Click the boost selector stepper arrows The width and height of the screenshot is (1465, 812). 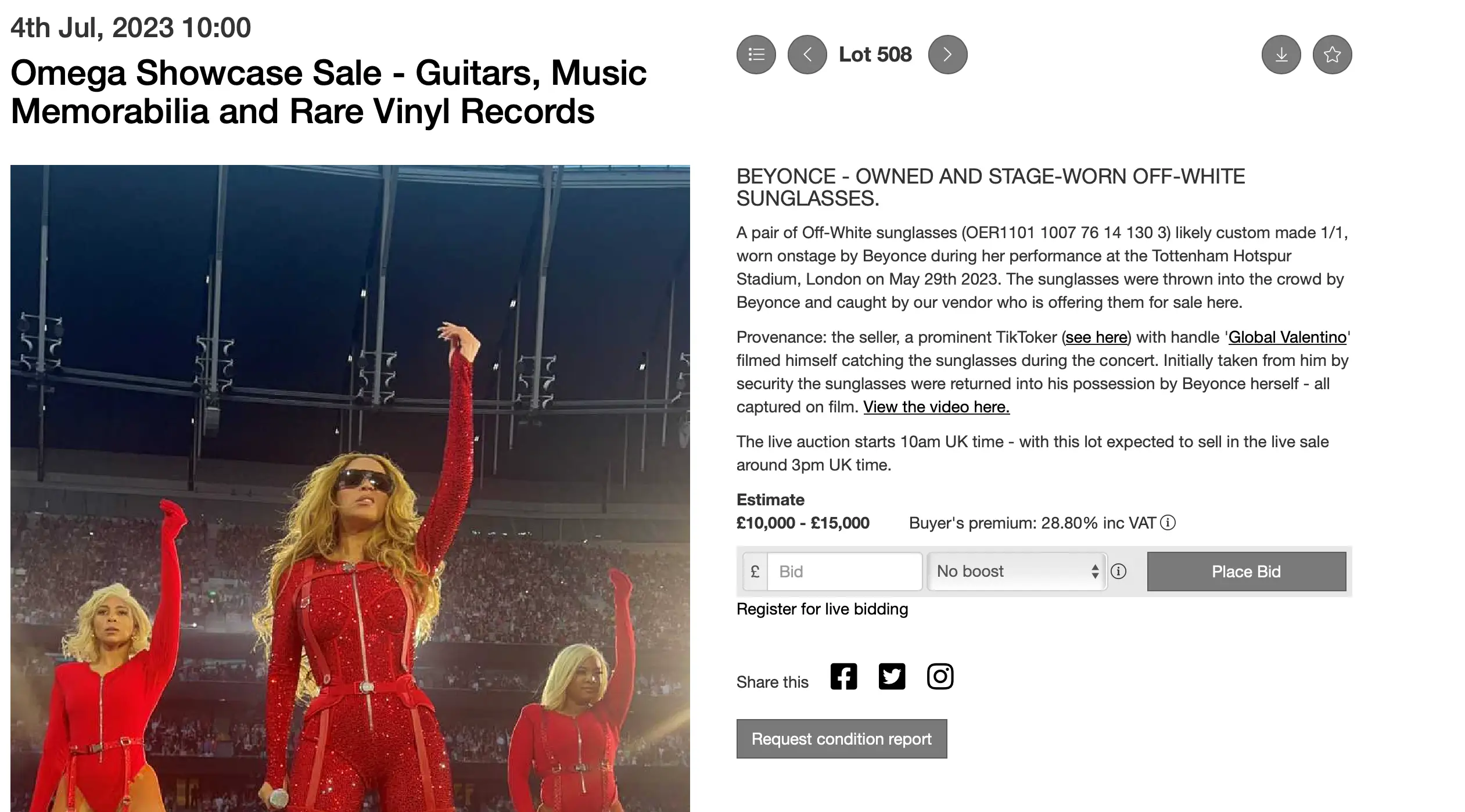1094,571
